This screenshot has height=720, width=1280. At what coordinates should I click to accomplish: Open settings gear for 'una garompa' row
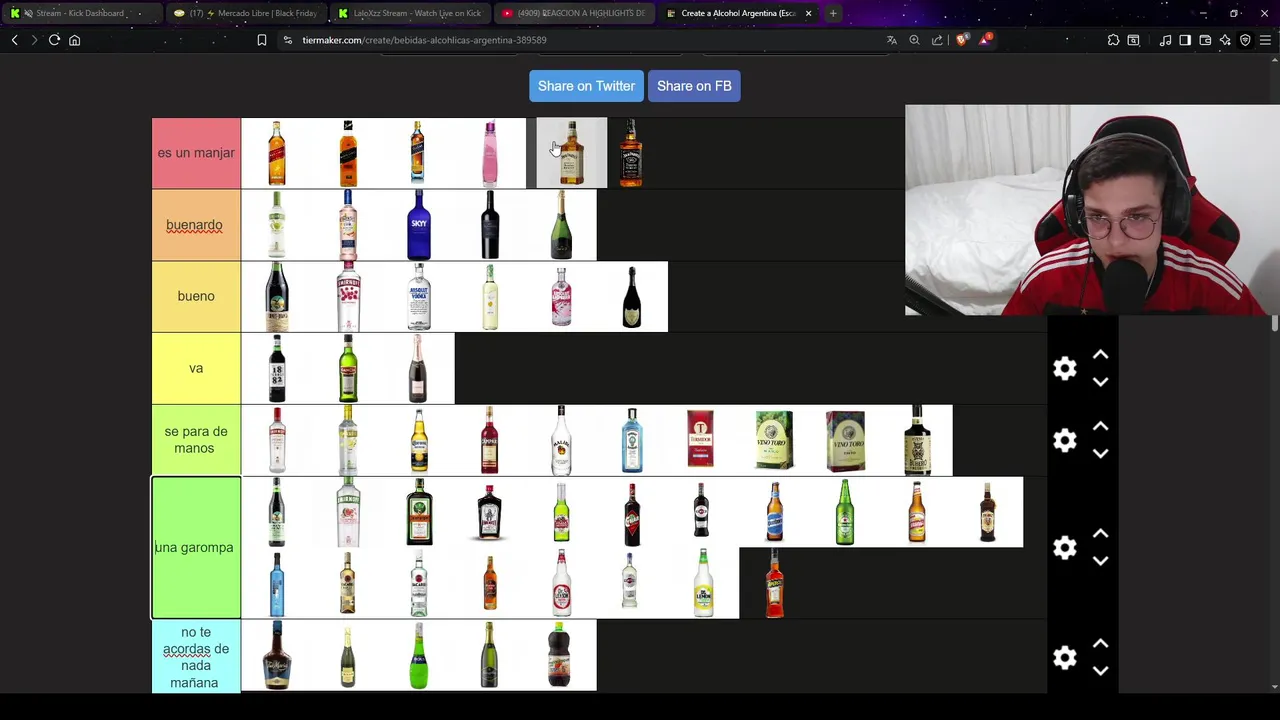coord(1065,547)
